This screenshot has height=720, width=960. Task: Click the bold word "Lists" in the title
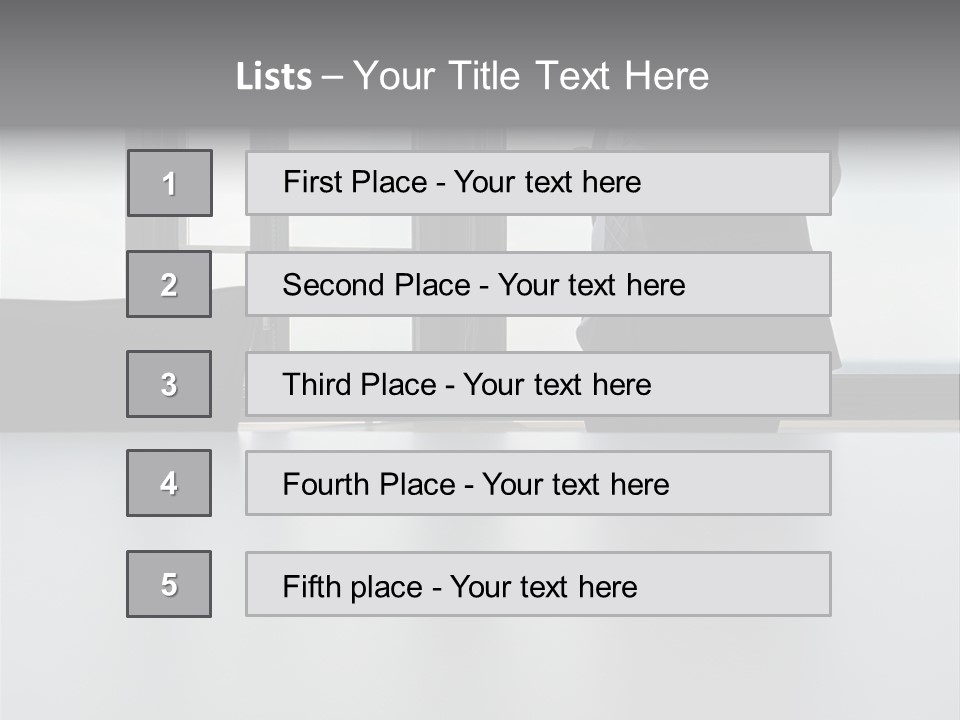(x=274, y=77)
